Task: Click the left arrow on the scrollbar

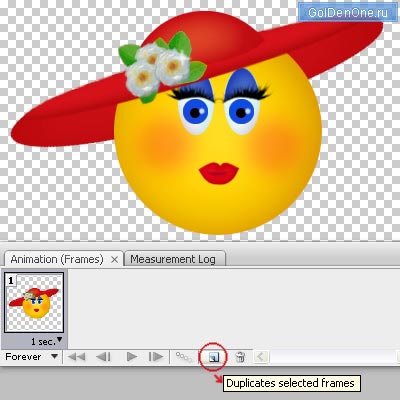Action: tap(261, 357)
